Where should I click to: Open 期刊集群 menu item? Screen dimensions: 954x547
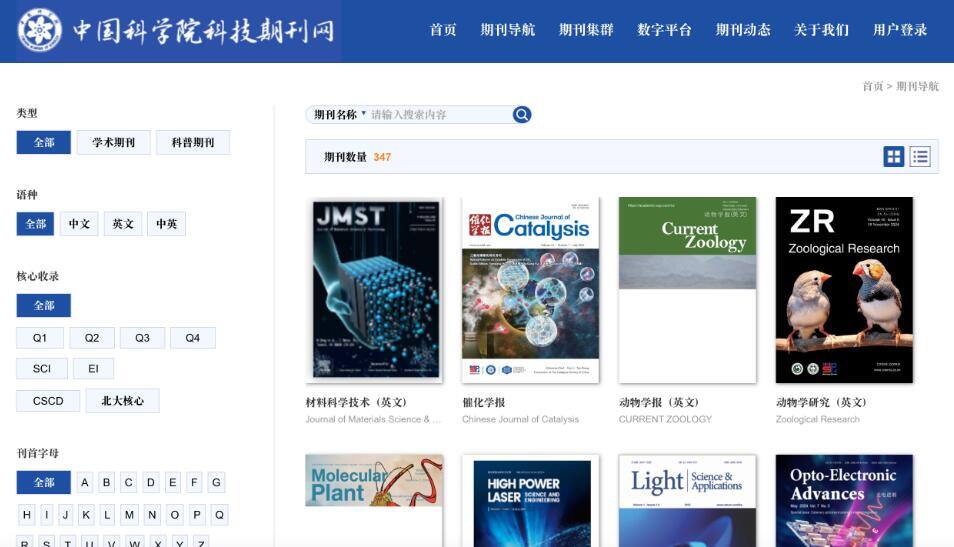586,30
